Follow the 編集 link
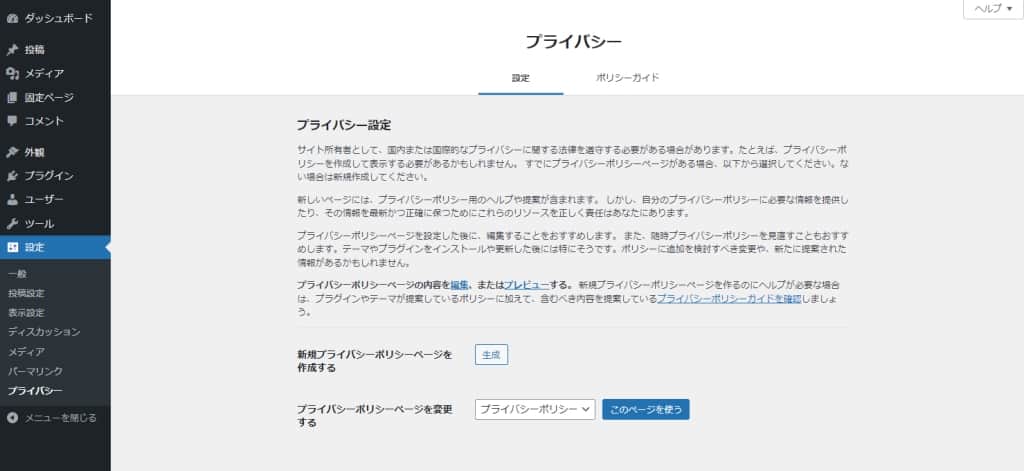 click(460, 285)
